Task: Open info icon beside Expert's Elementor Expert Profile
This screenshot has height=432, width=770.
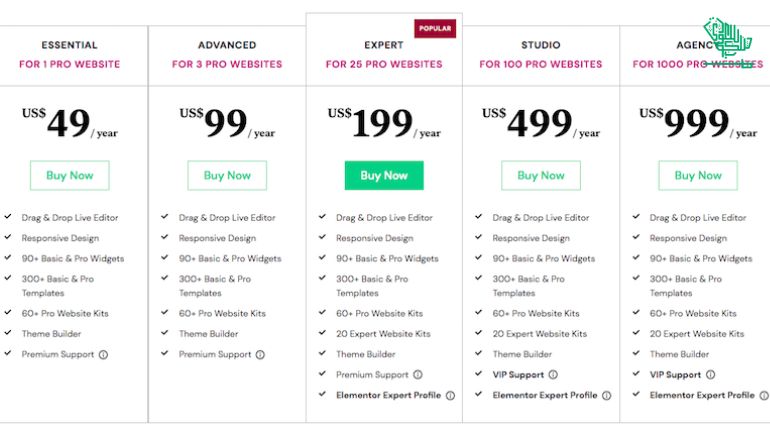Action: coord(450,396)
